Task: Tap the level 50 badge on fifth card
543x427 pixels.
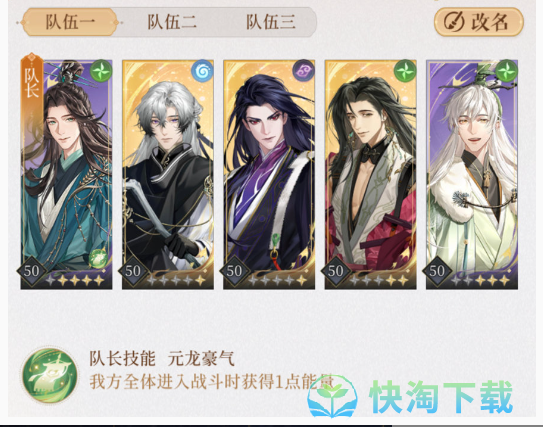Action: click(x=437, y=271)
